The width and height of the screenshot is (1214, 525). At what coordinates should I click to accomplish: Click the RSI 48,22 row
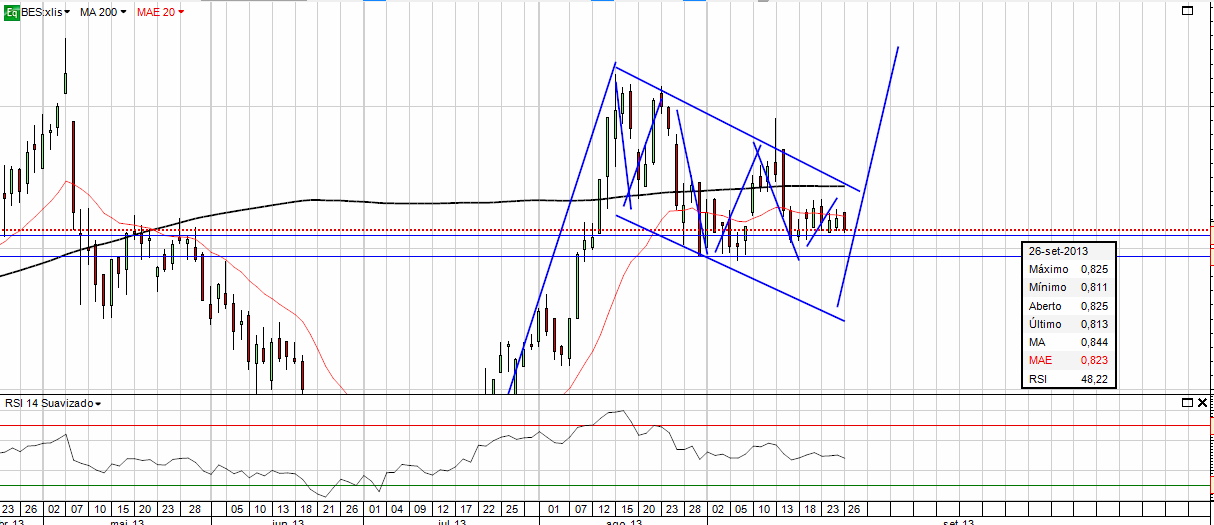click(1067, 379)
